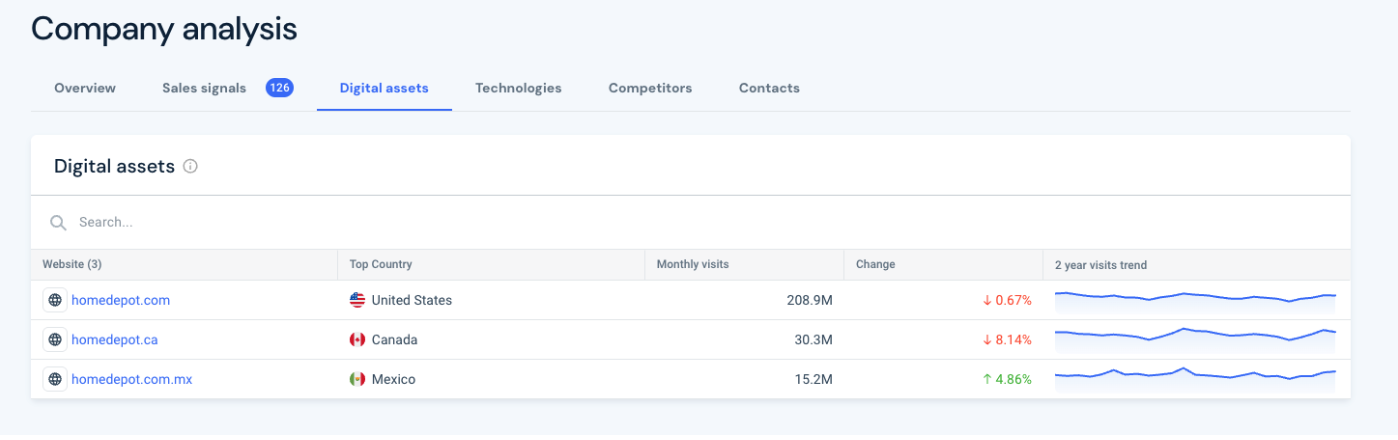Image resolution: width=1398 pixels, height=440 pixels.
Task: Click globe icon next to homedepot.ca
Action: (55, 340)
